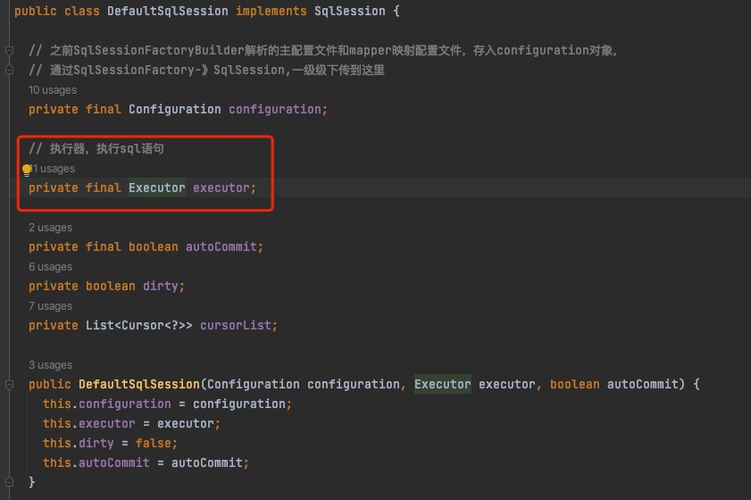Screen dimensions: 751x500
Task: Click the fold end marker of the comment block
Action: point(9,70)
